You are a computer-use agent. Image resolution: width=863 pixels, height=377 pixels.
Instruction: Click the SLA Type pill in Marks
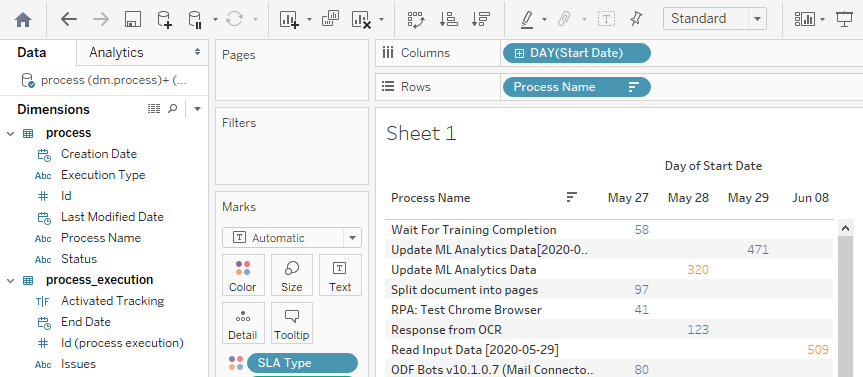coord(302,363)
